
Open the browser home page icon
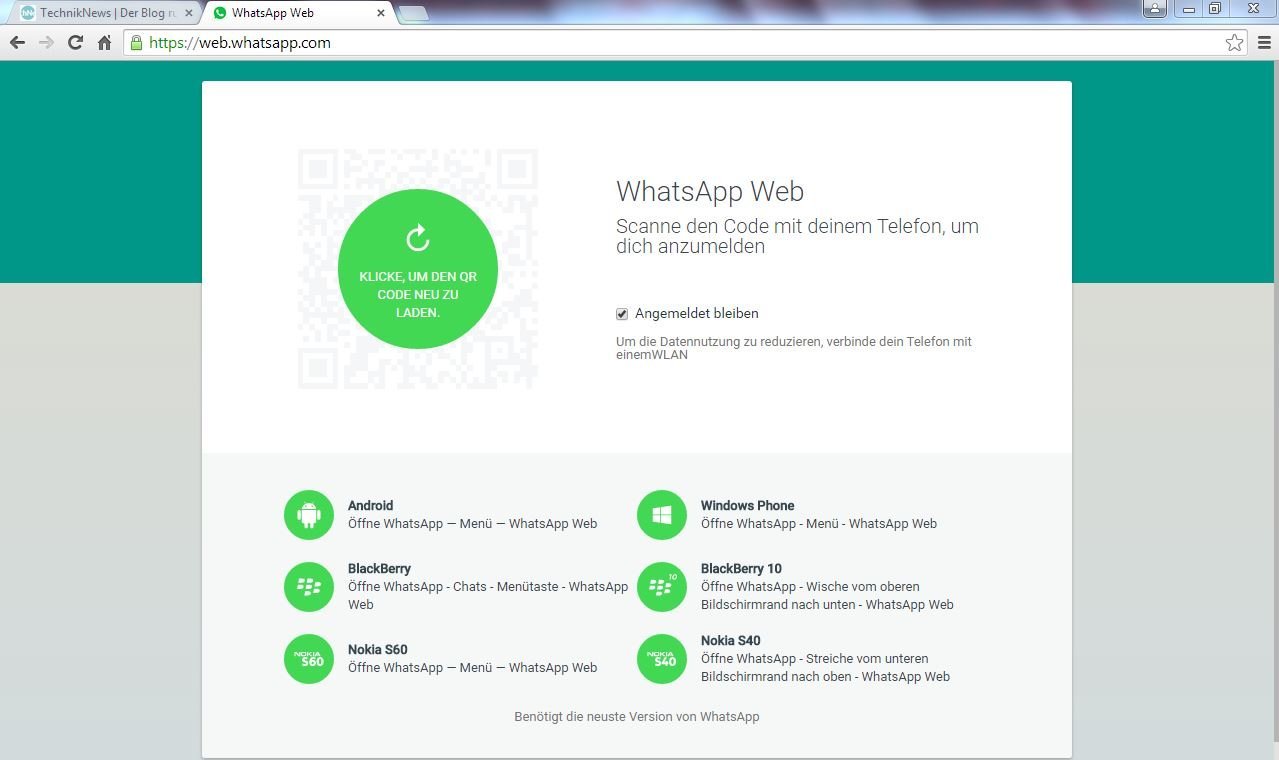coord(104,43)
